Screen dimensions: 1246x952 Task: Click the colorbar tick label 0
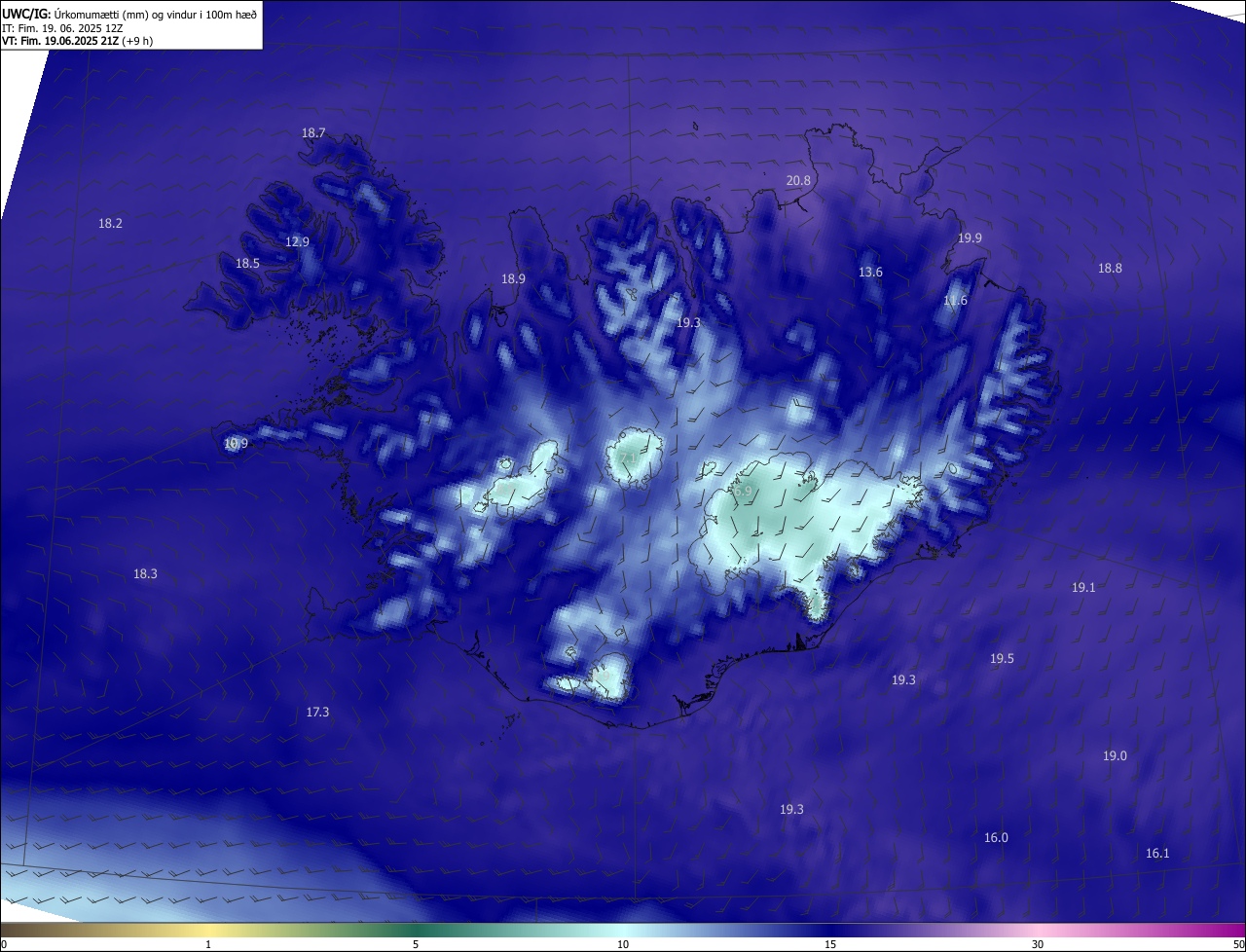[4, 944]
